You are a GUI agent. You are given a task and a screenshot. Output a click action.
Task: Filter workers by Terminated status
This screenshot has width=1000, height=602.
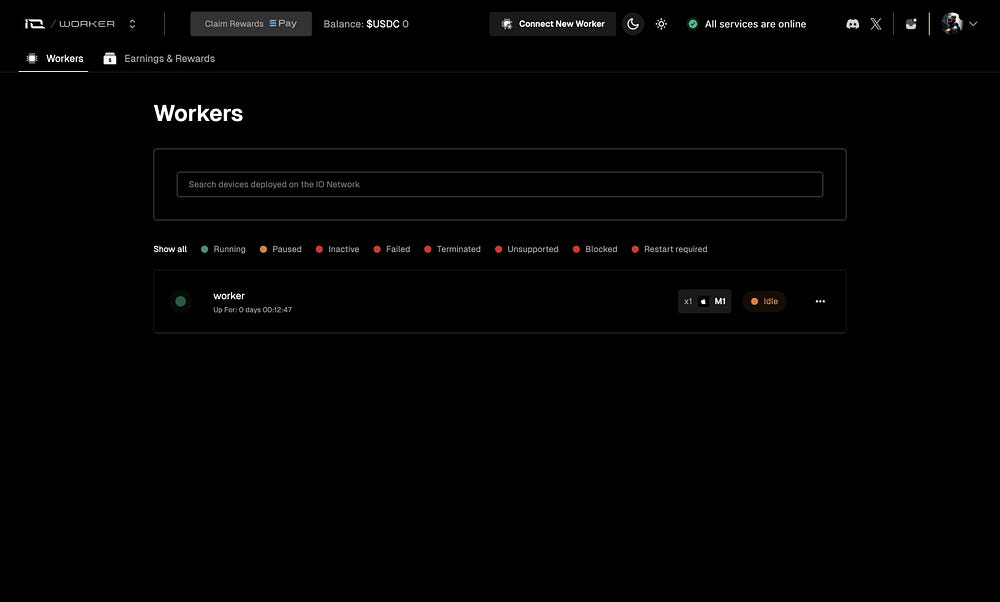[x=452, y=249]
